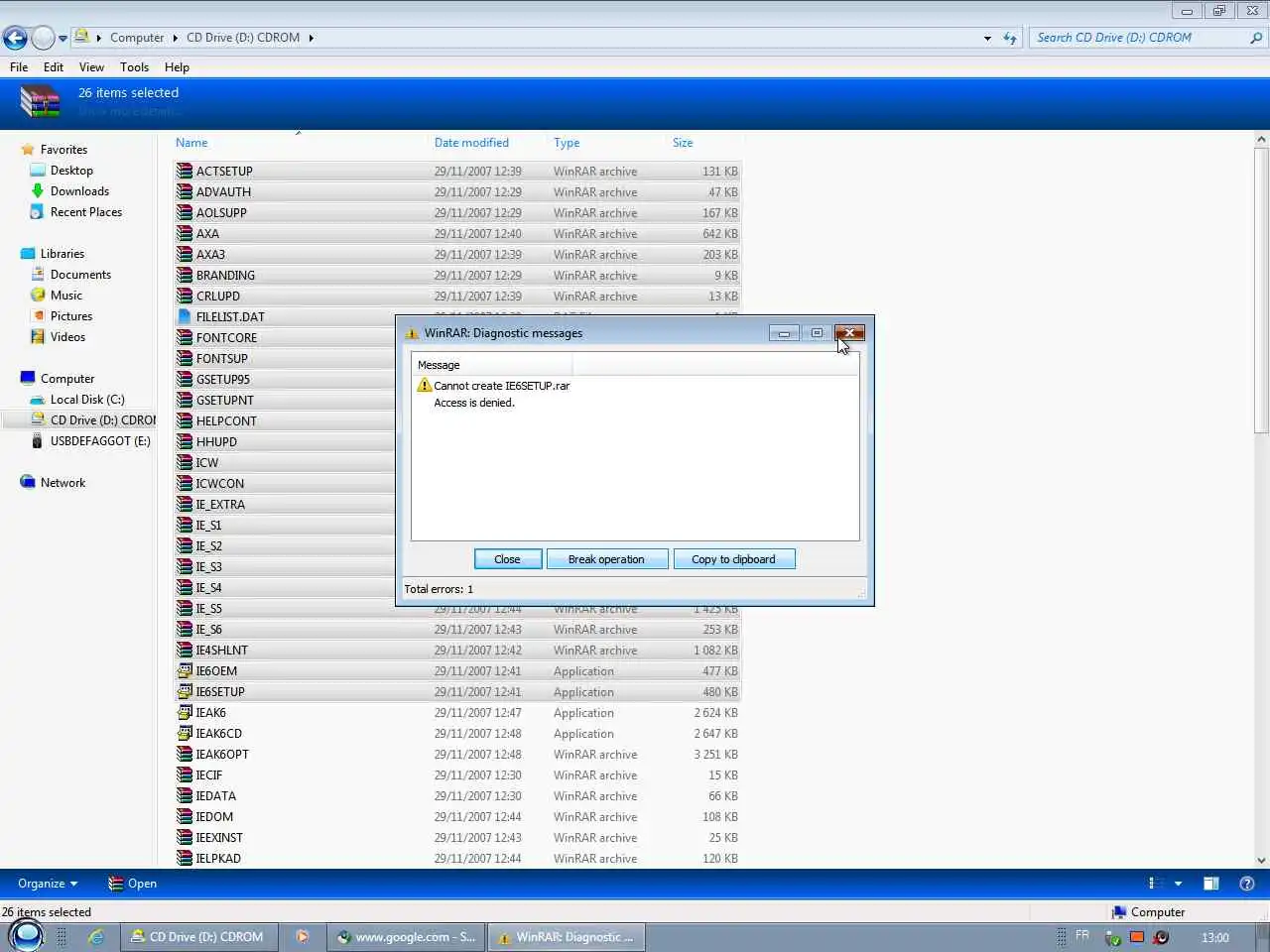
Task: Click the IE6SETUP application icon
Action: pos(185,691)
